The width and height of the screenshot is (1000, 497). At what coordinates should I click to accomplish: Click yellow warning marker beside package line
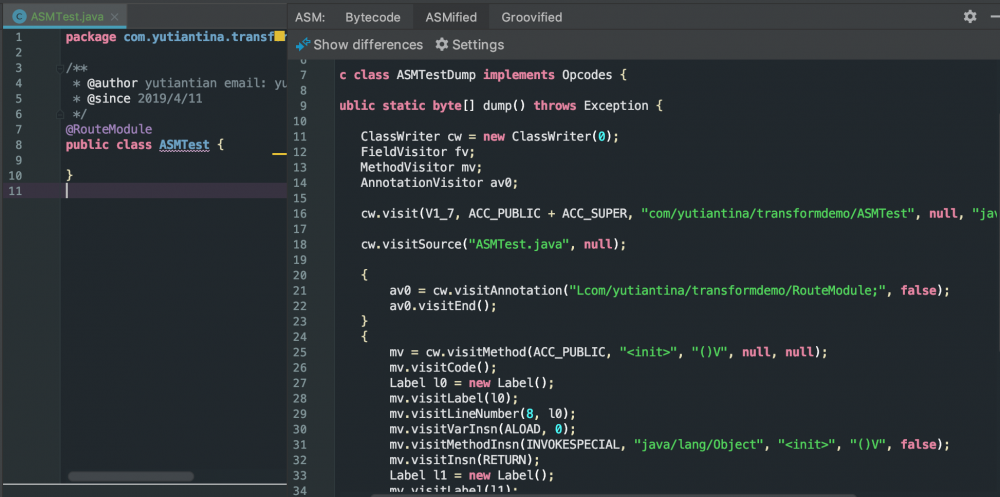[280, 37]
